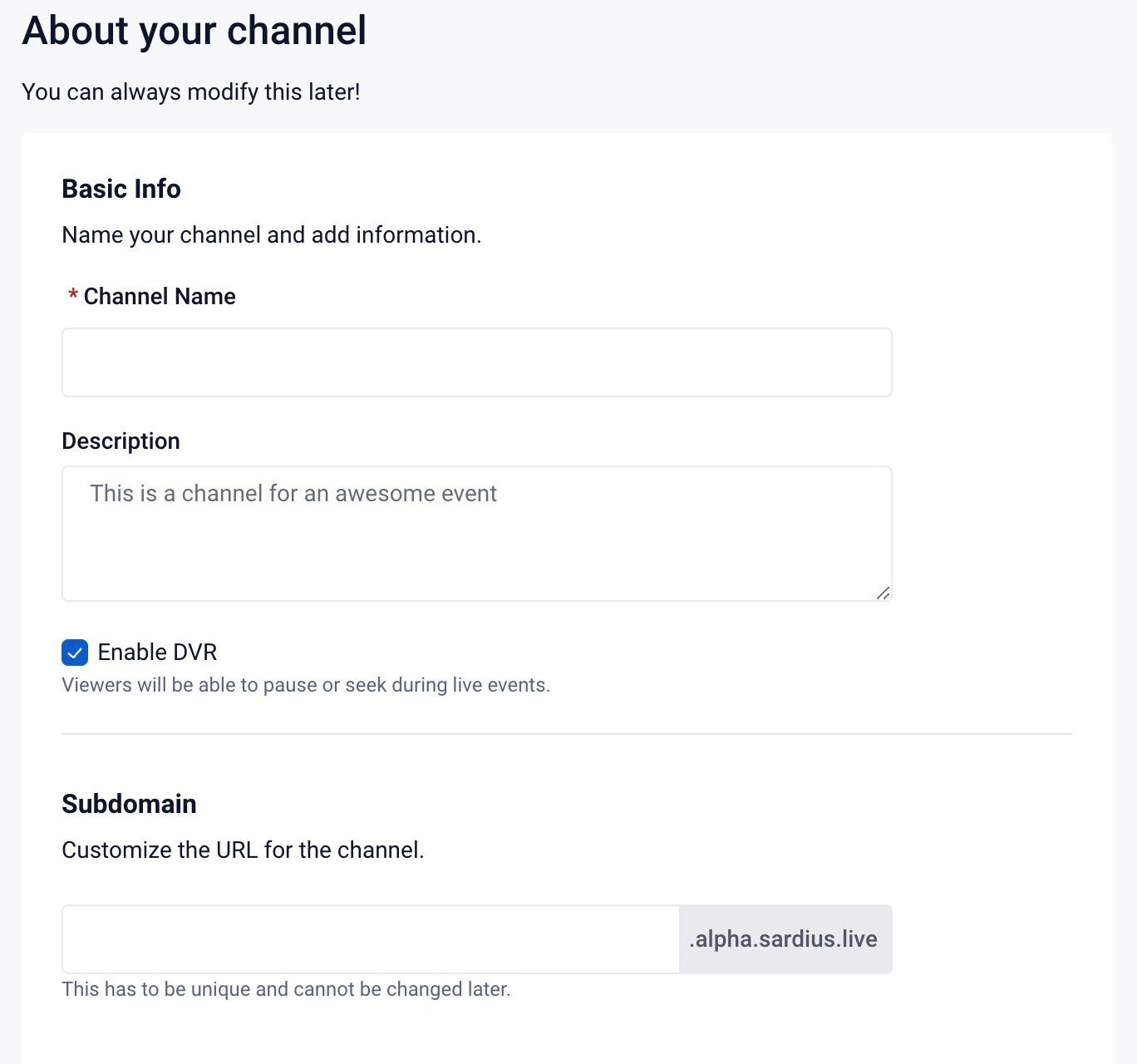1137x1064 pixels.
Task: Click the 'About your channel' heading
Action: point(194,31)
